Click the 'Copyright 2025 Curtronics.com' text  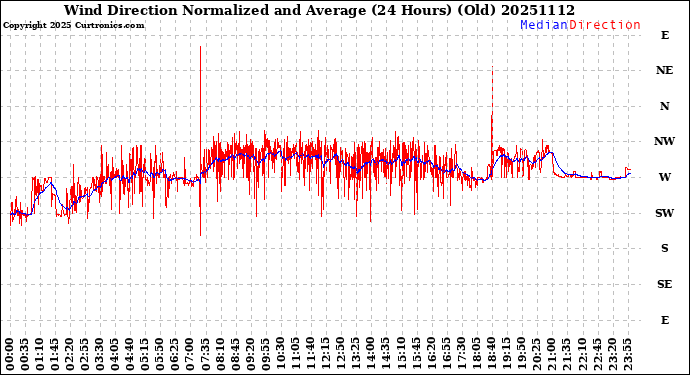tap(73, 26)
